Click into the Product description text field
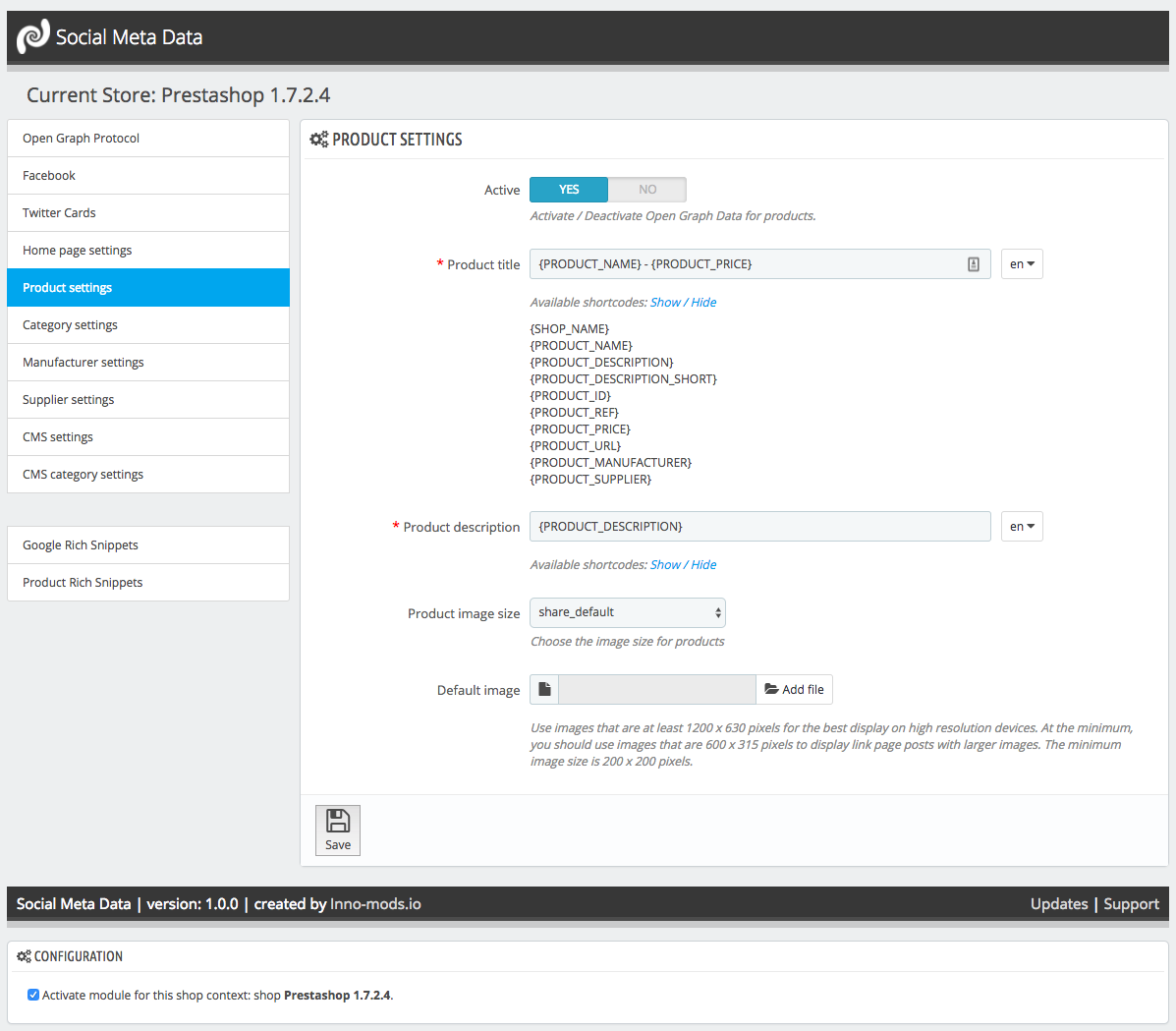The image size is (1176, 1031). click(759, 527)
